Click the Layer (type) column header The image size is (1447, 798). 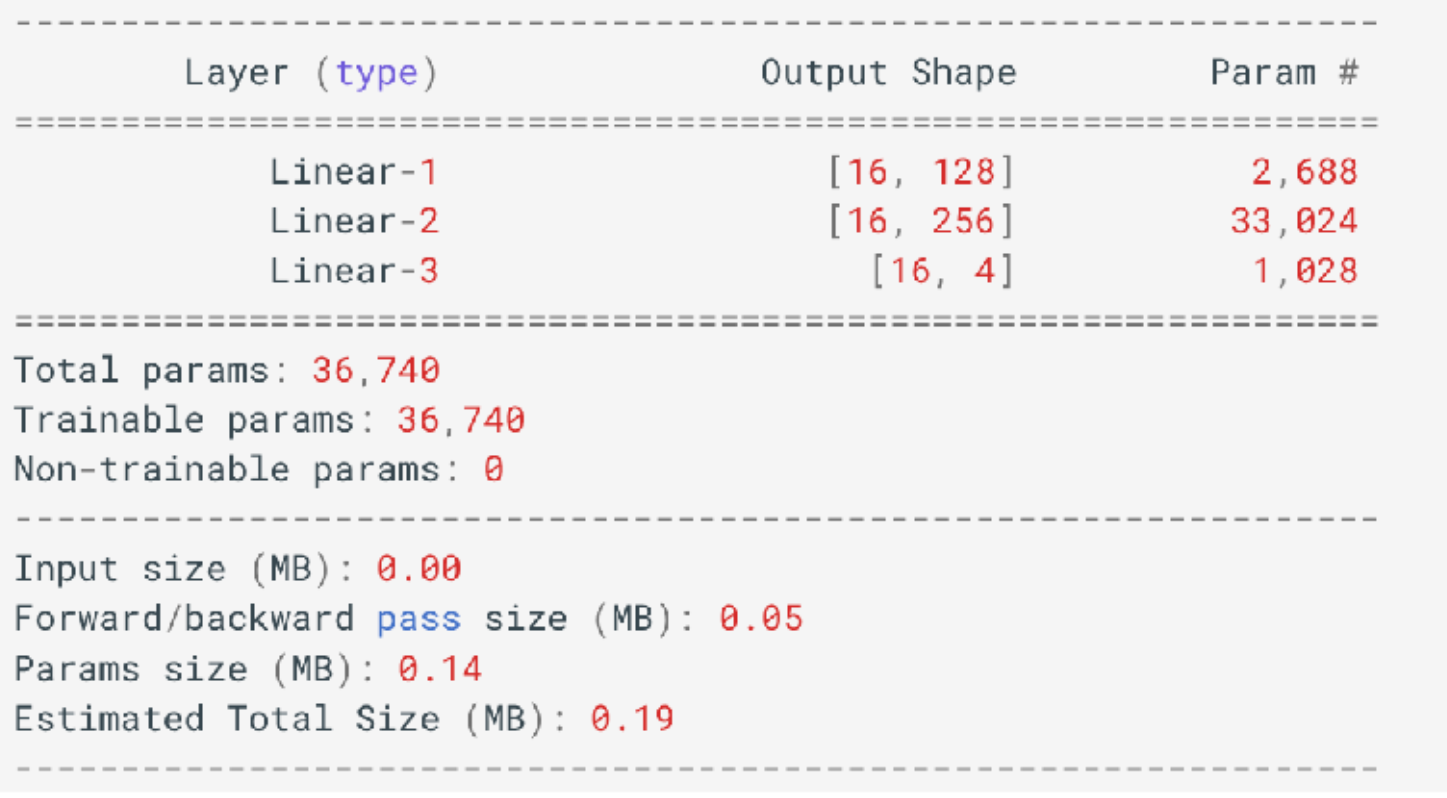(311, 74)
